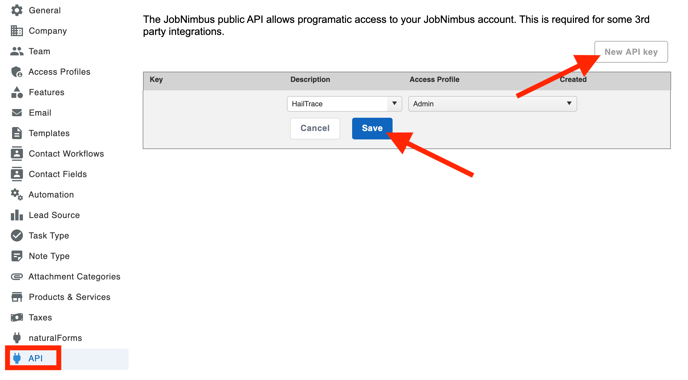This screenshot has height=380, width=688.
Task: Click the Email envelope icon
Action: (x=17, y=113)
